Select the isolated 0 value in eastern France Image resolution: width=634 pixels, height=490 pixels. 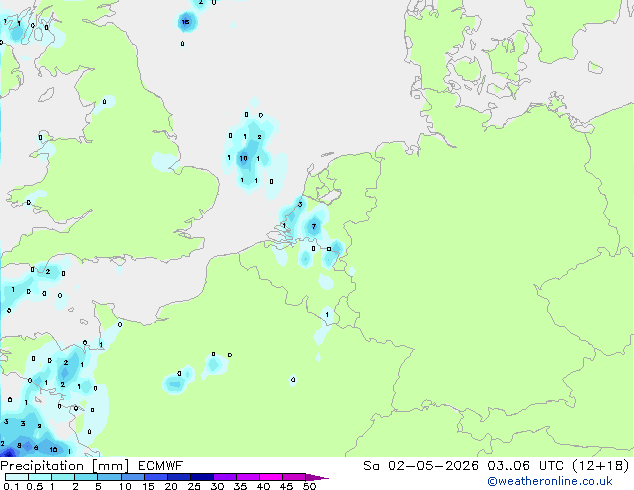point(293,380)
